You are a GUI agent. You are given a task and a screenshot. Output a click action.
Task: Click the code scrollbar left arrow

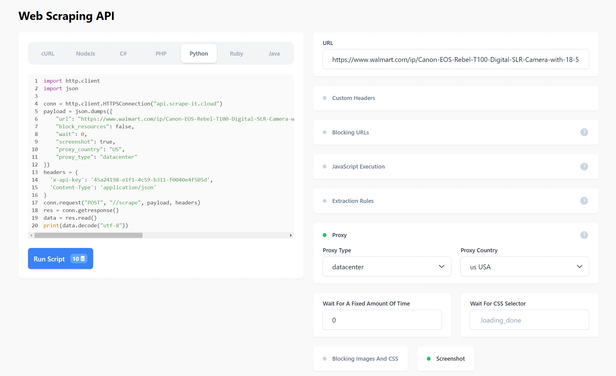click(31, 235)
